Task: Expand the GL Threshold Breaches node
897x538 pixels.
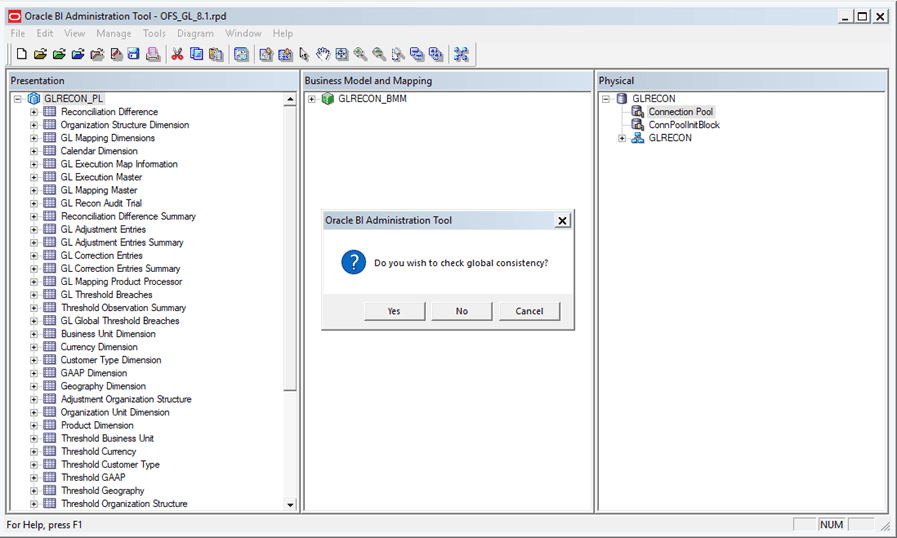Action: pyautogui.click(x=34, y=295)
